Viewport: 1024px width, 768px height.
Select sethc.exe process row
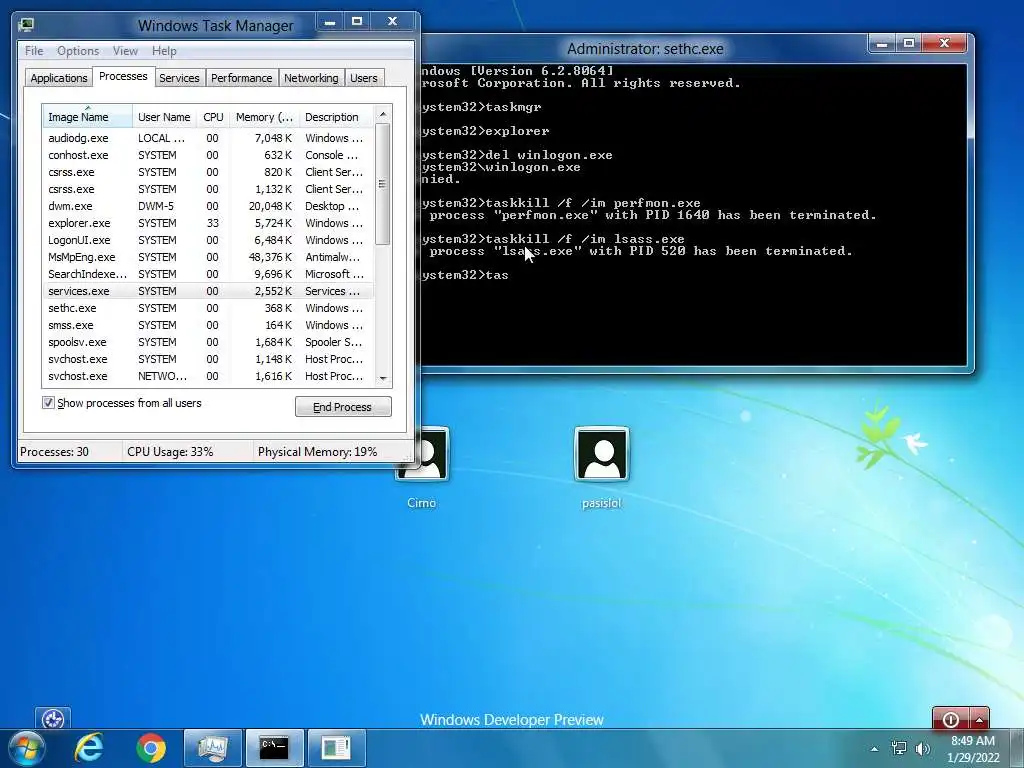click(208, 308)
